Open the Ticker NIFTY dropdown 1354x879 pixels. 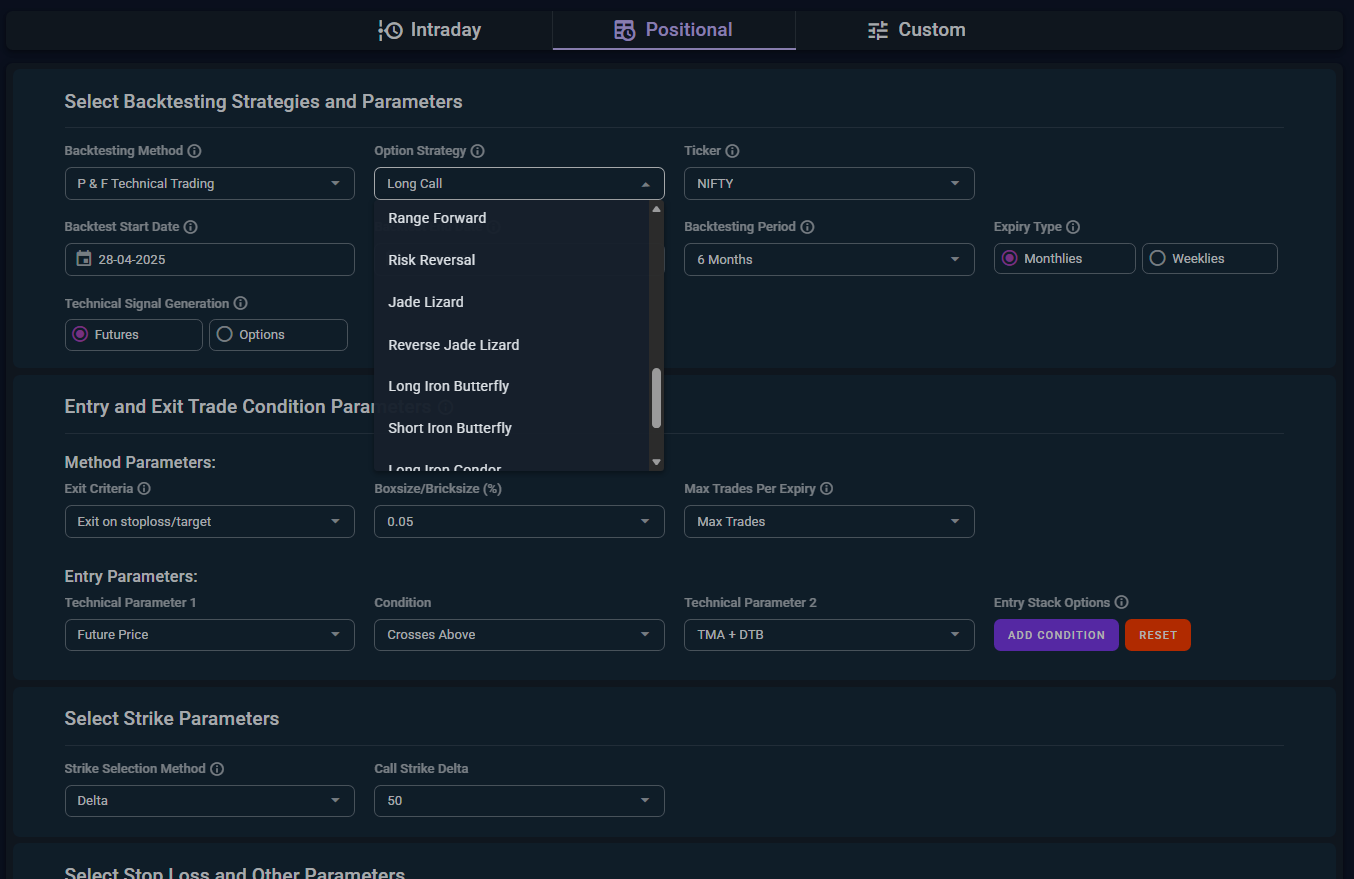point(829,184)
